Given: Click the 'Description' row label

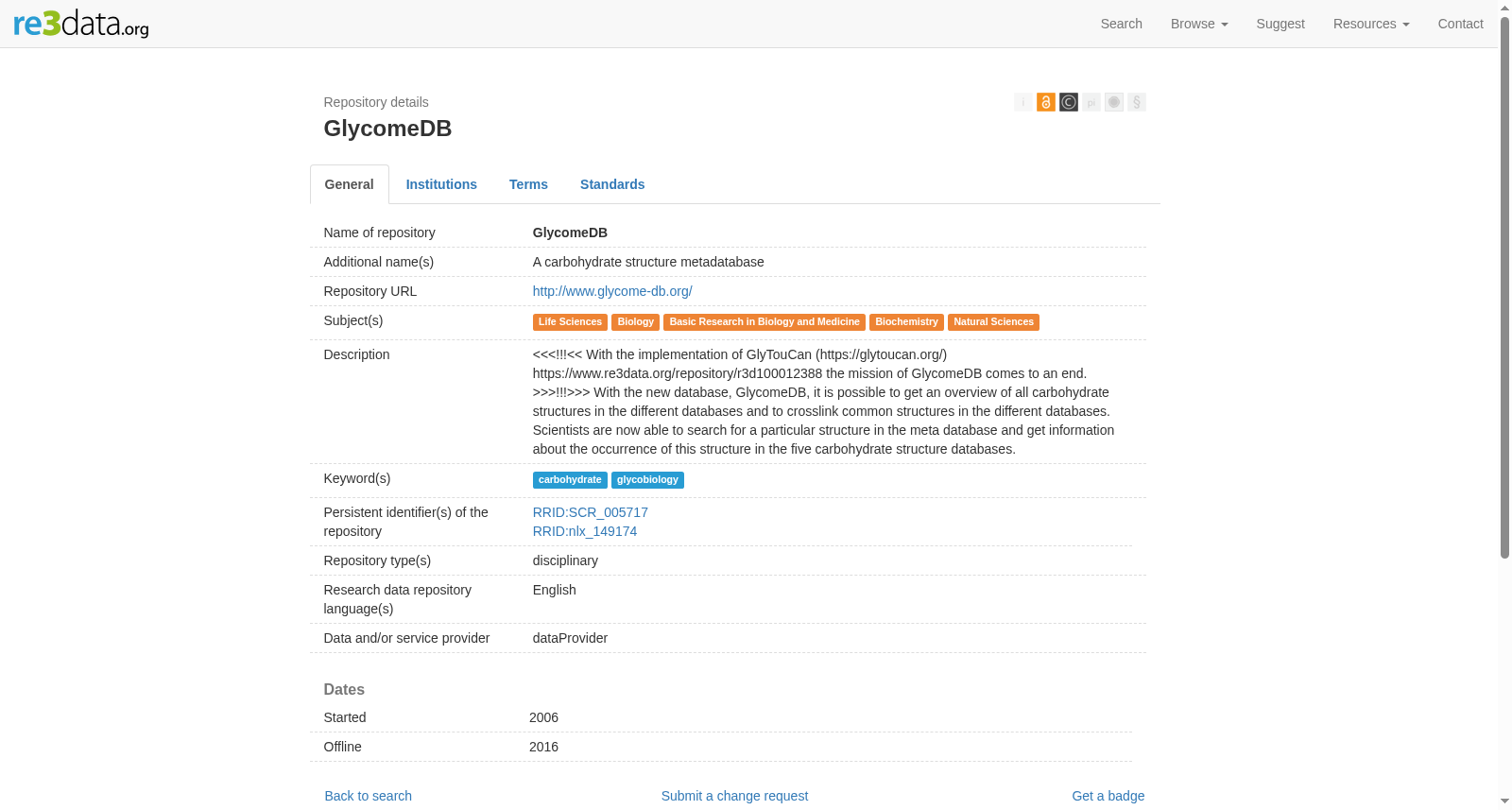Looking at the screenshot, I should (x=357, y=354).
